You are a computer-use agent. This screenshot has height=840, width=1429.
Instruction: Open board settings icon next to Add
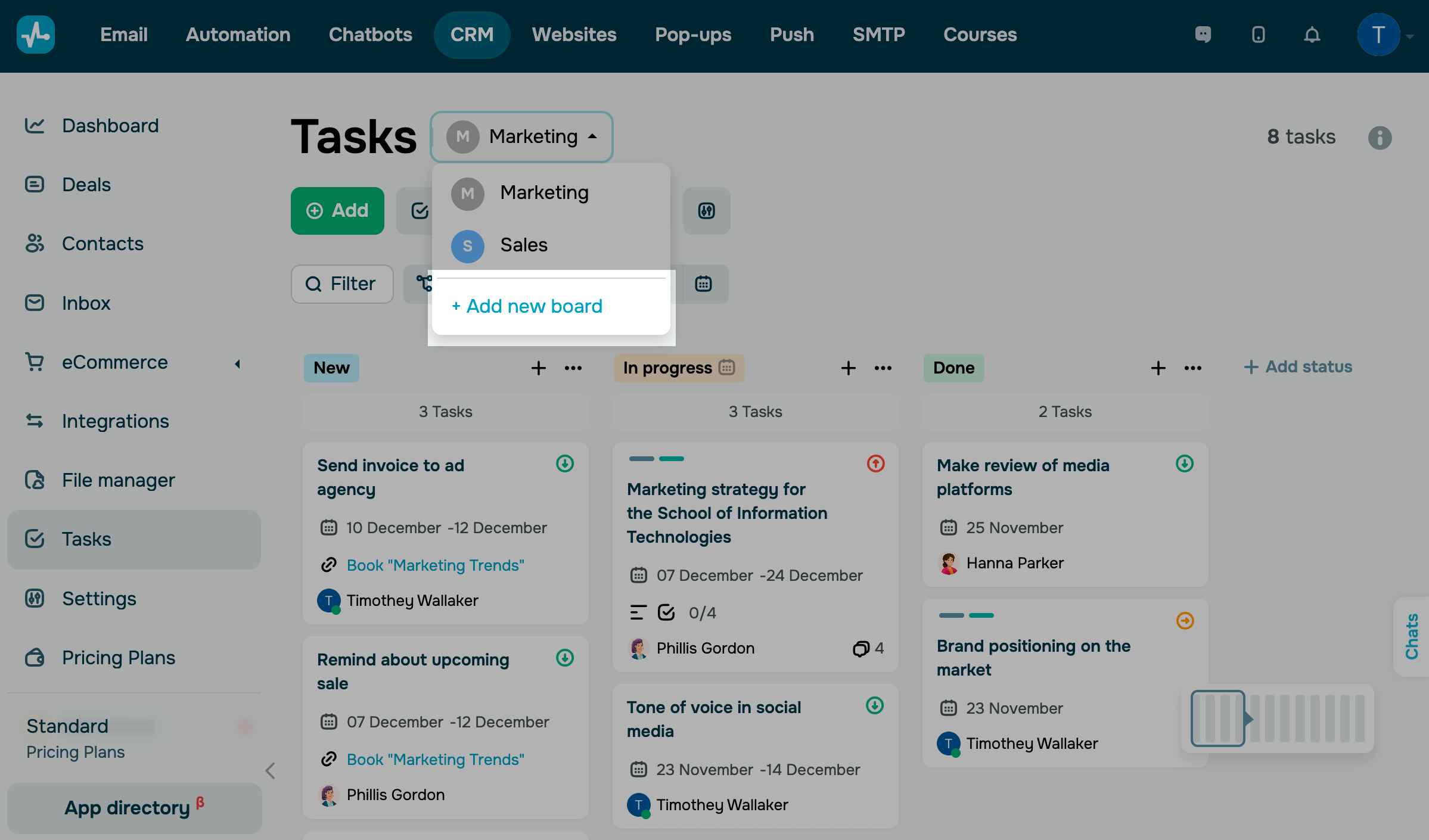click(706, 211)
